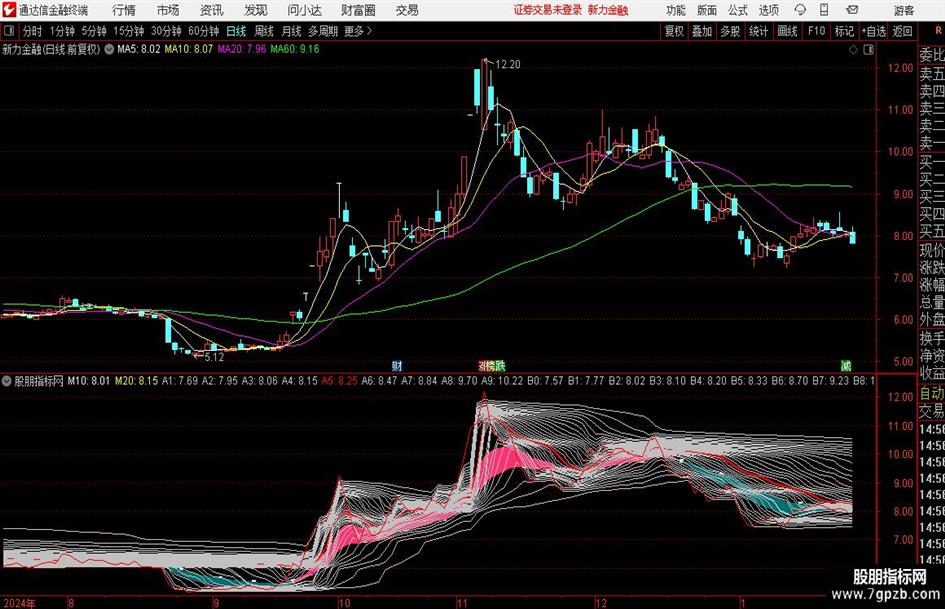Click the 多股 toolbar button
The image size is (945, 609).
pos(730,31)
